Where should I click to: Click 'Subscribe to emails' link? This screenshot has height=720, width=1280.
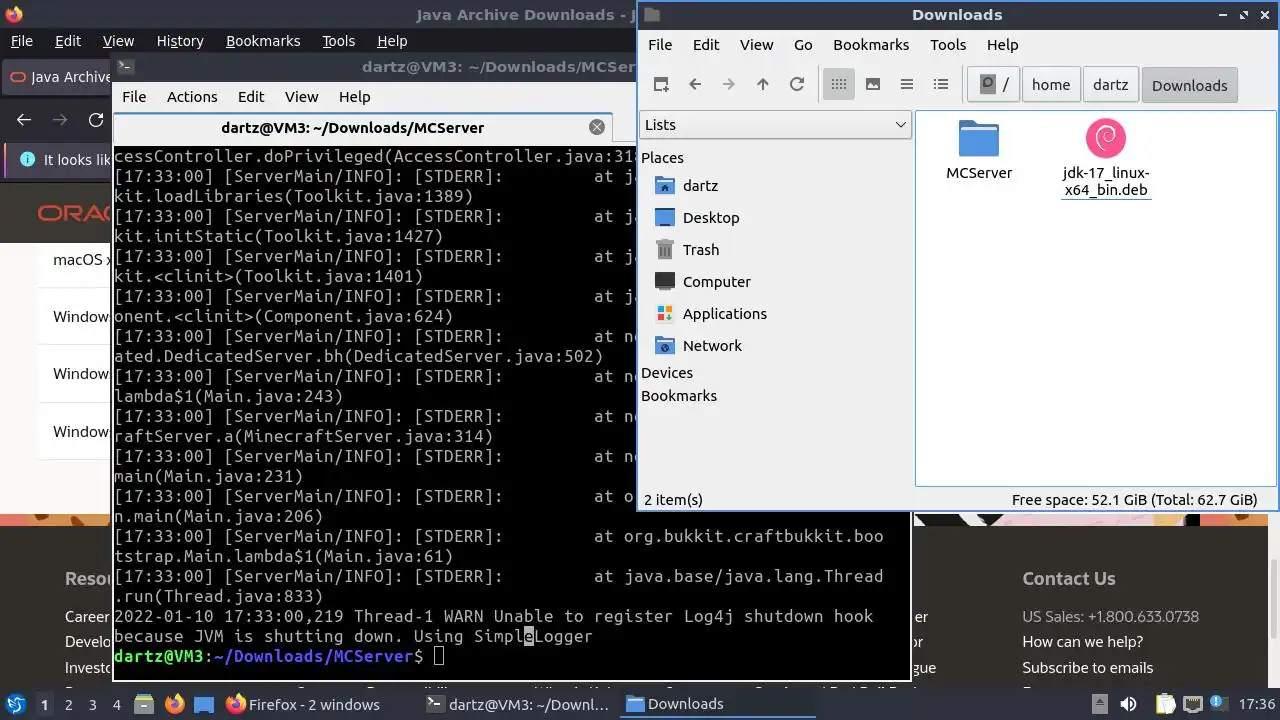coord(1087,668)
